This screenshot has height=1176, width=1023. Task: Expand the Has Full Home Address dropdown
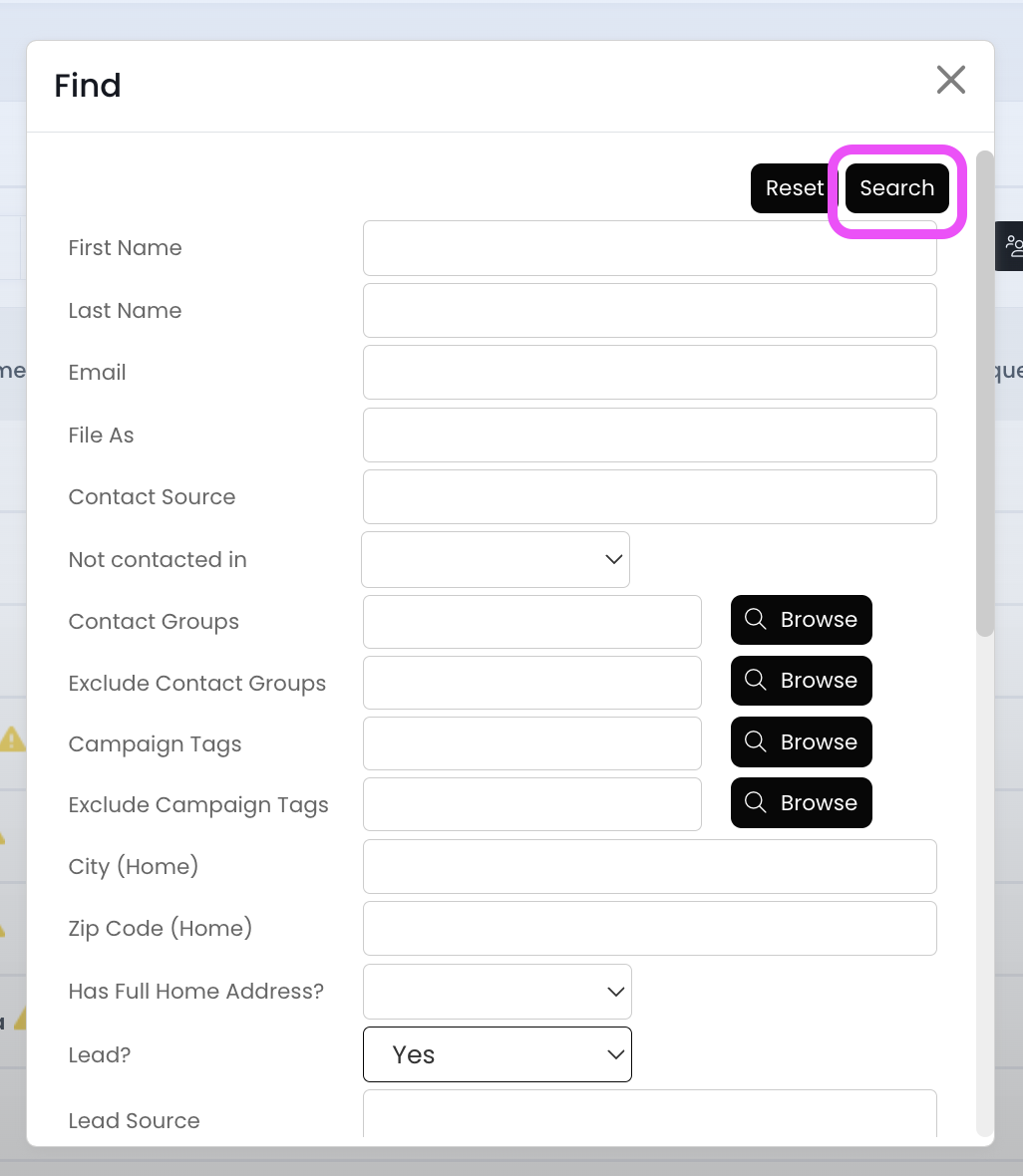[x=497, y=992]
